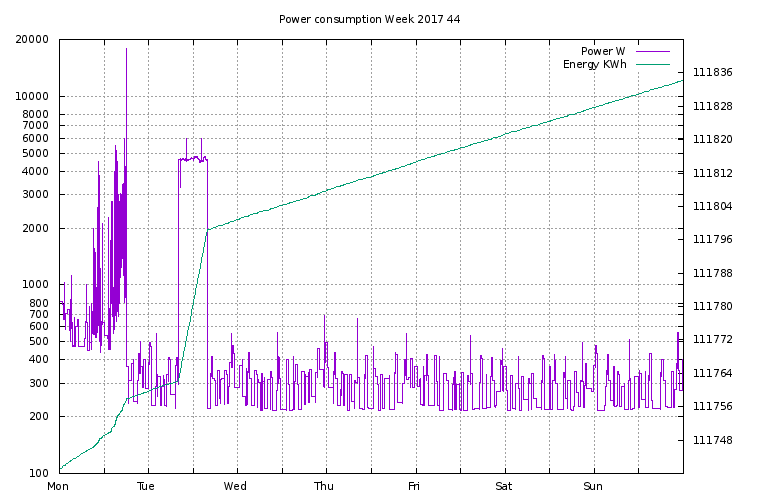
Task: Click the 200 left axis label
Action: pos(39,416)
